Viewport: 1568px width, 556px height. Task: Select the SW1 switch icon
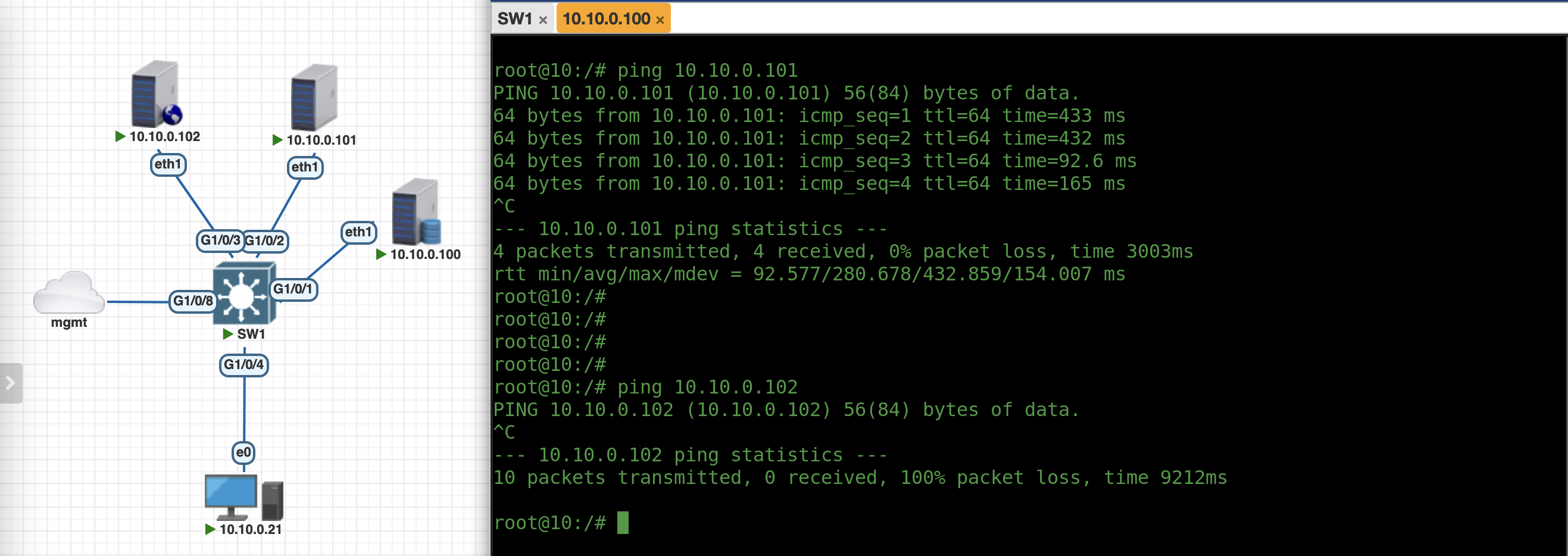click(244, 293)
